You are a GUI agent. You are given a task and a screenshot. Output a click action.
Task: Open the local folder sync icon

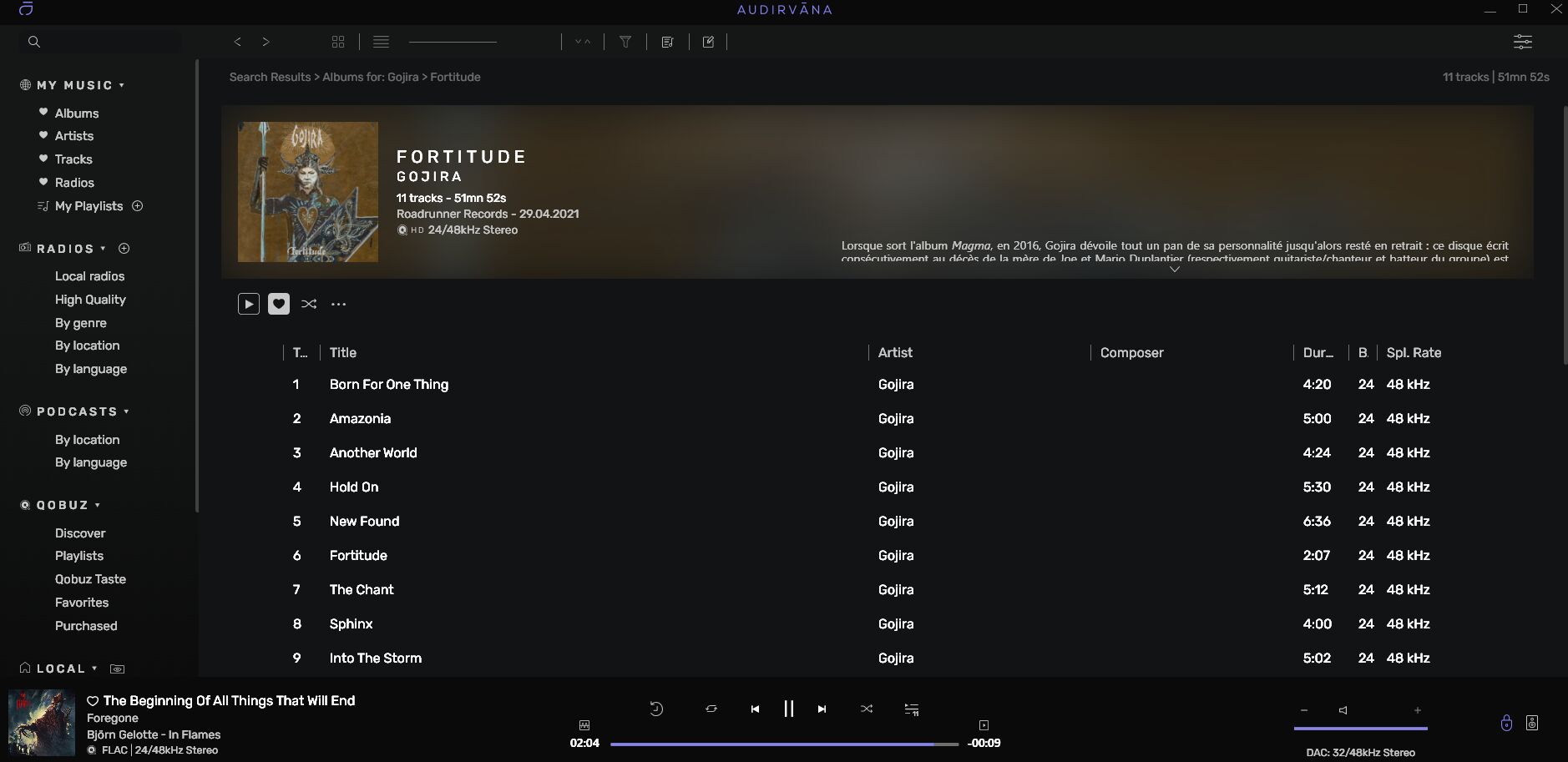coord(118,669)
